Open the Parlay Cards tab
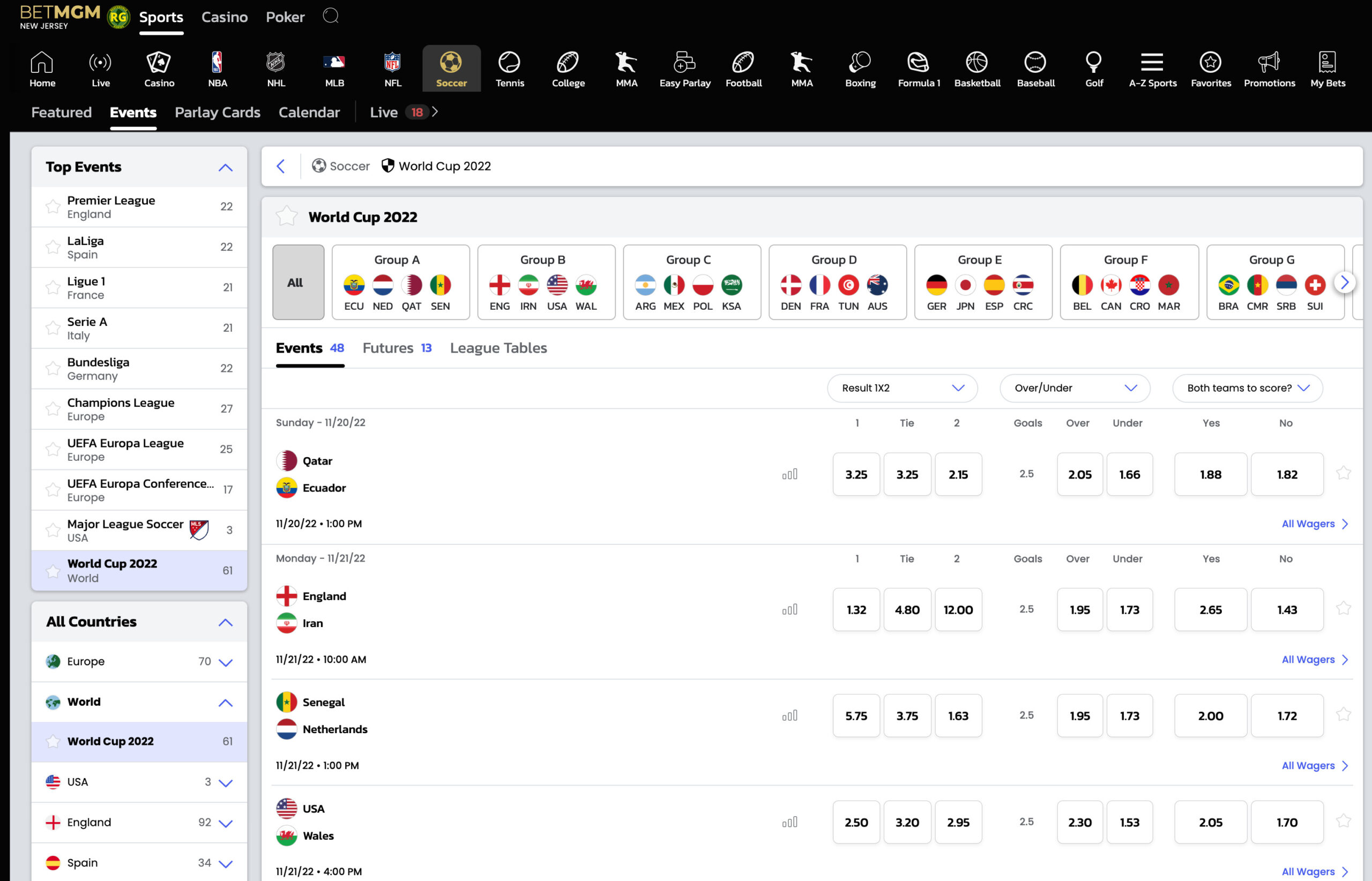The height and width of the screenshot is (881, 1372). 217,112
